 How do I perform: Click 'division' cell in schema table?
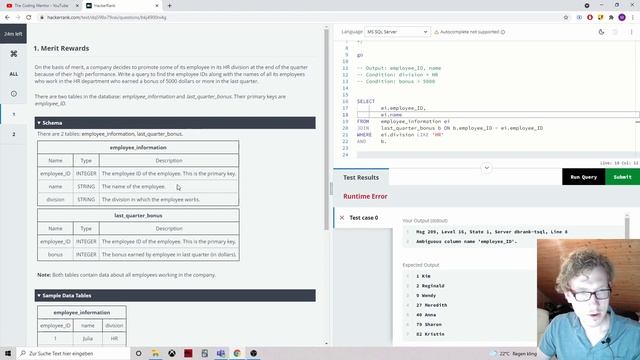click(56, 200)
